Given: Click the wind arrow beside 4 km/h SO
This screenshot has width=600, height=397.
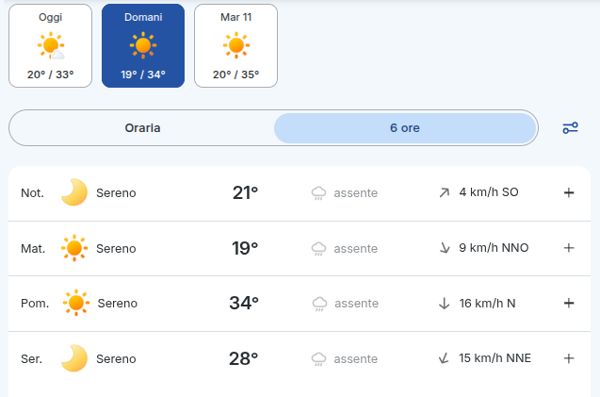Looking at the screenshot, I should 444,192.
